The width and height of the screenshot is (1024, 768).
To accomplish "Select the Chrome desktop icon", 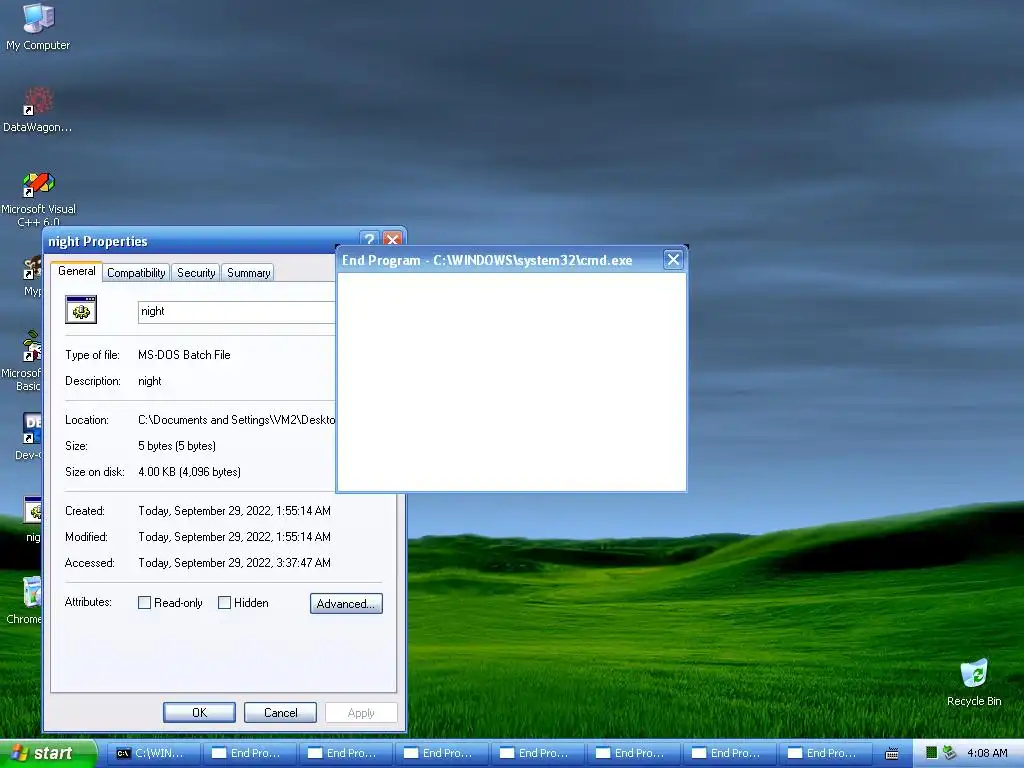I will tap(25, 599).
